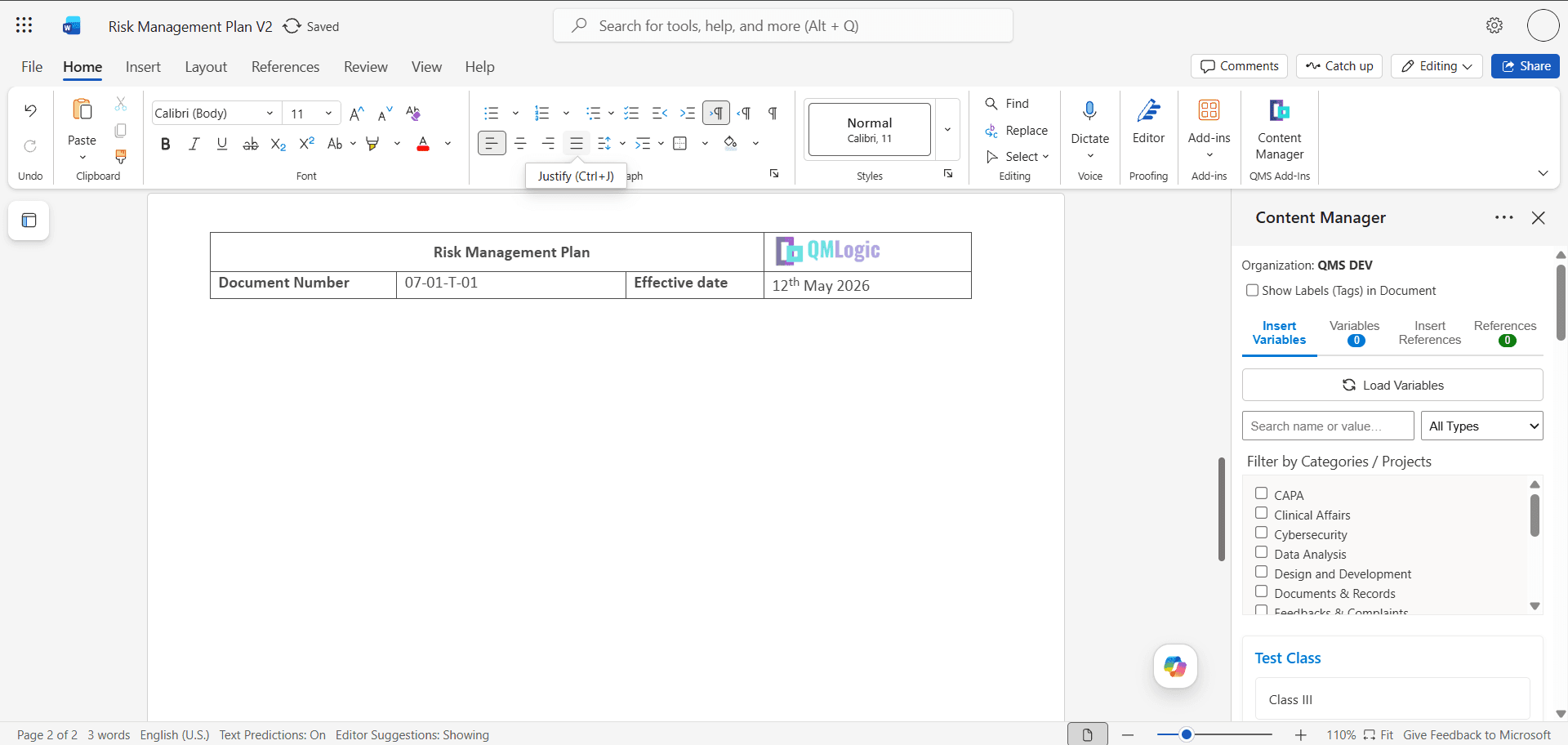The height and width of the screenshot is (745, 1568).
Task: Collapse the ribbon with chevron
Action: pos(1543,173)
